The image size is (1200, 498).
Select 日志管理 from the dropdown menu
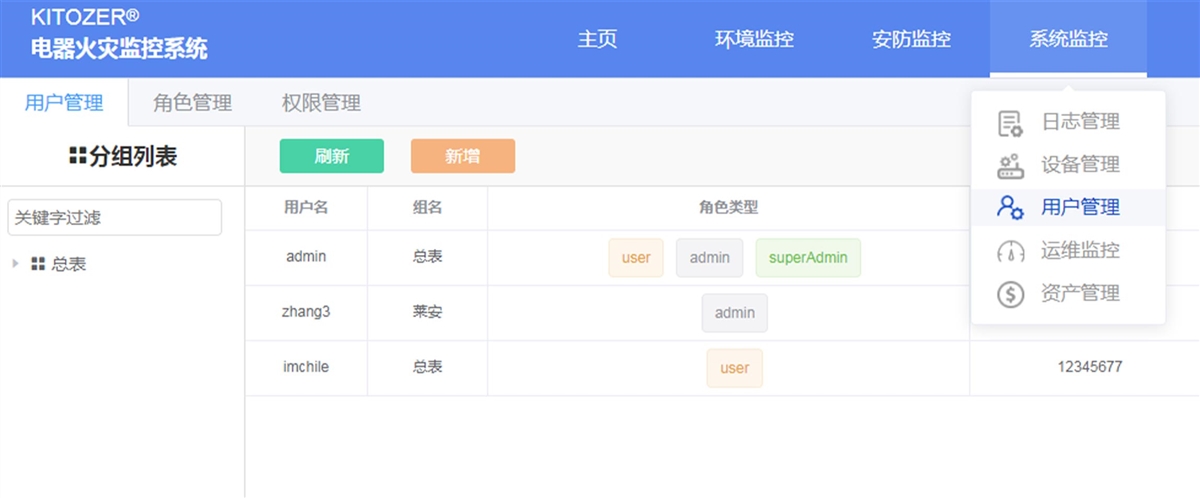[x=1080, y=123]
